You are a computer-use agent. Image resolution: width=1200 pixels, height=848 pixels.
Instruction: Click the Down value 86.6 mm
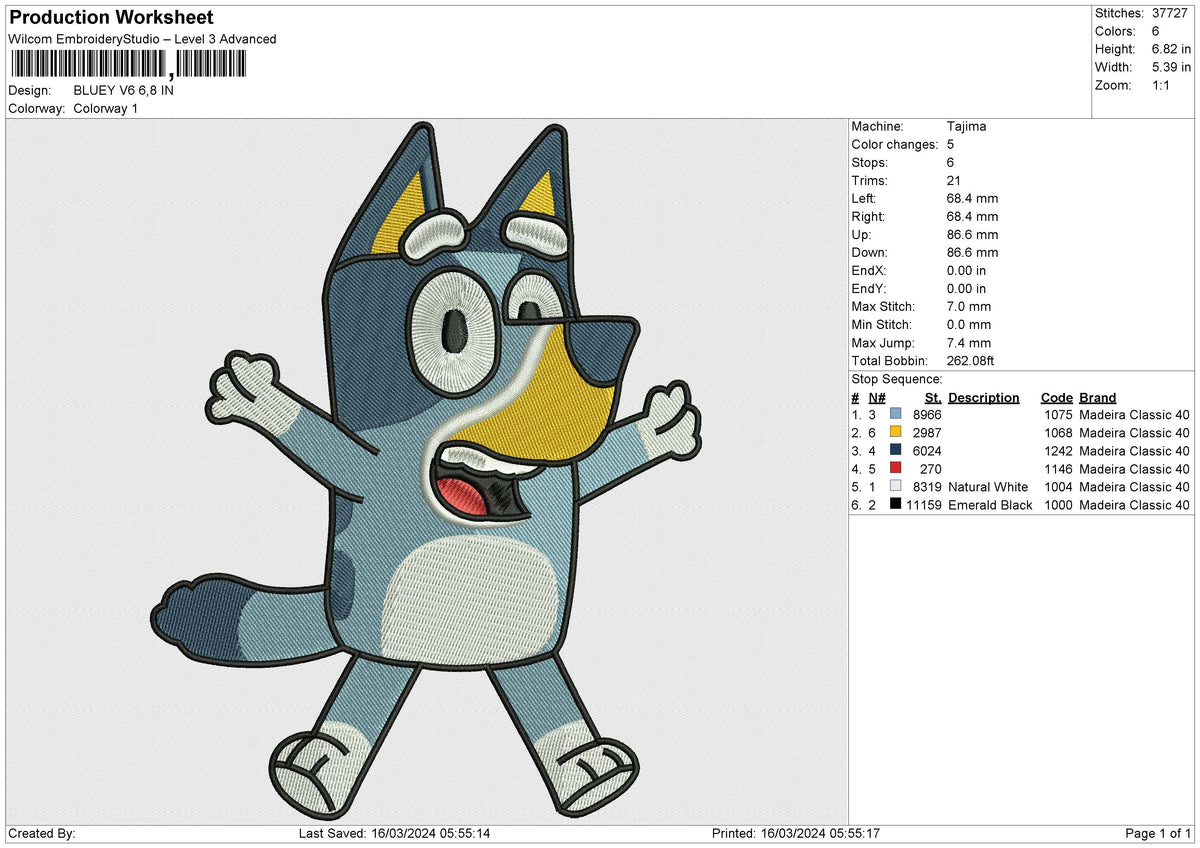click(972, 252)
